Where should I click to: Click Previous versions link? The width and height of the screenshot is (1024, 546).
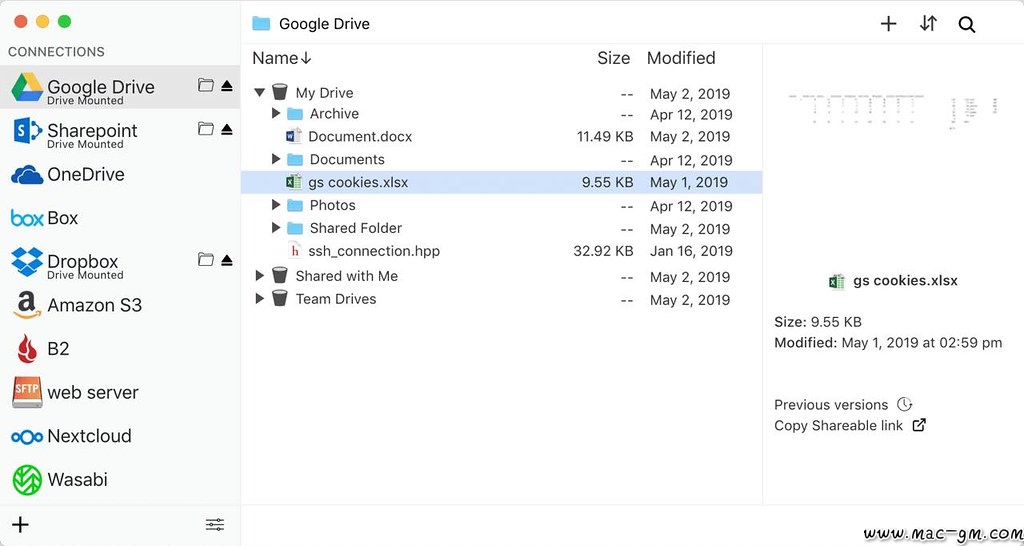[831, 405]
